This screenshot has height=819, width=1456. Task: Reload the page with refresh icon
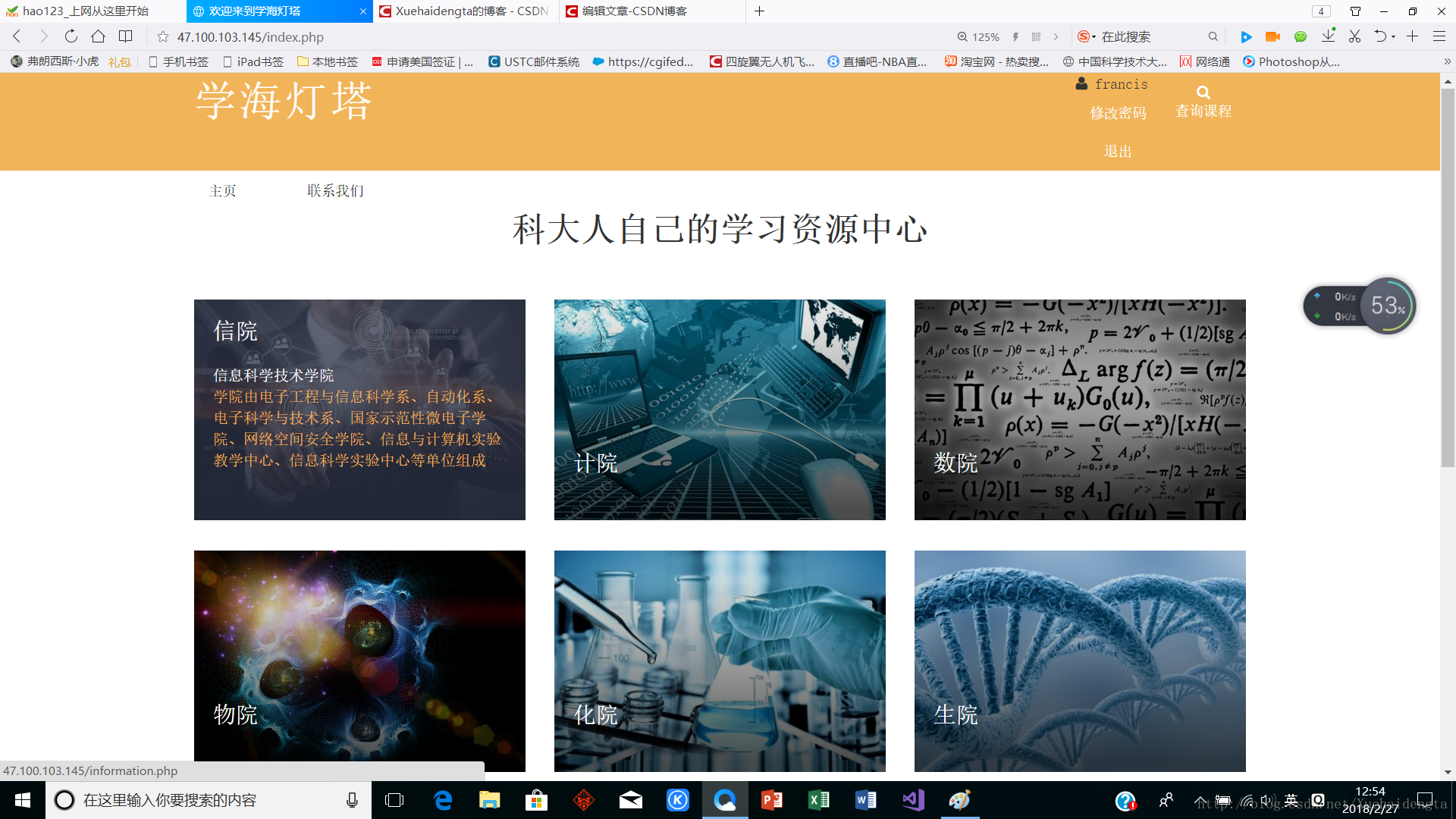(x=71, y=36)
